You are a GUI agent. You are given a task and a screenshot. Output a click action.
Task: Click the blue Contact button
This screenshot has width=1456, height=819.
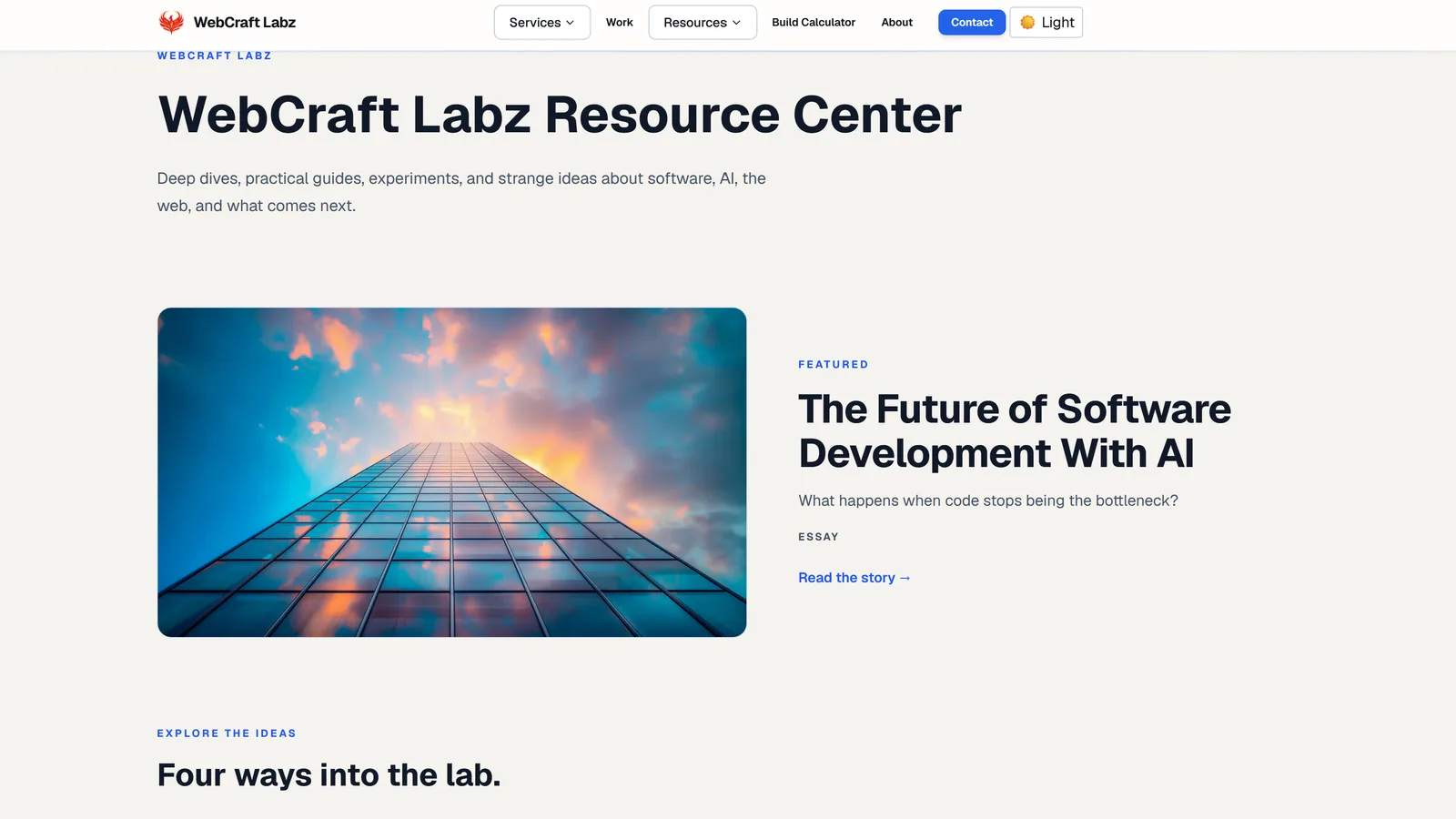point(972,23)
